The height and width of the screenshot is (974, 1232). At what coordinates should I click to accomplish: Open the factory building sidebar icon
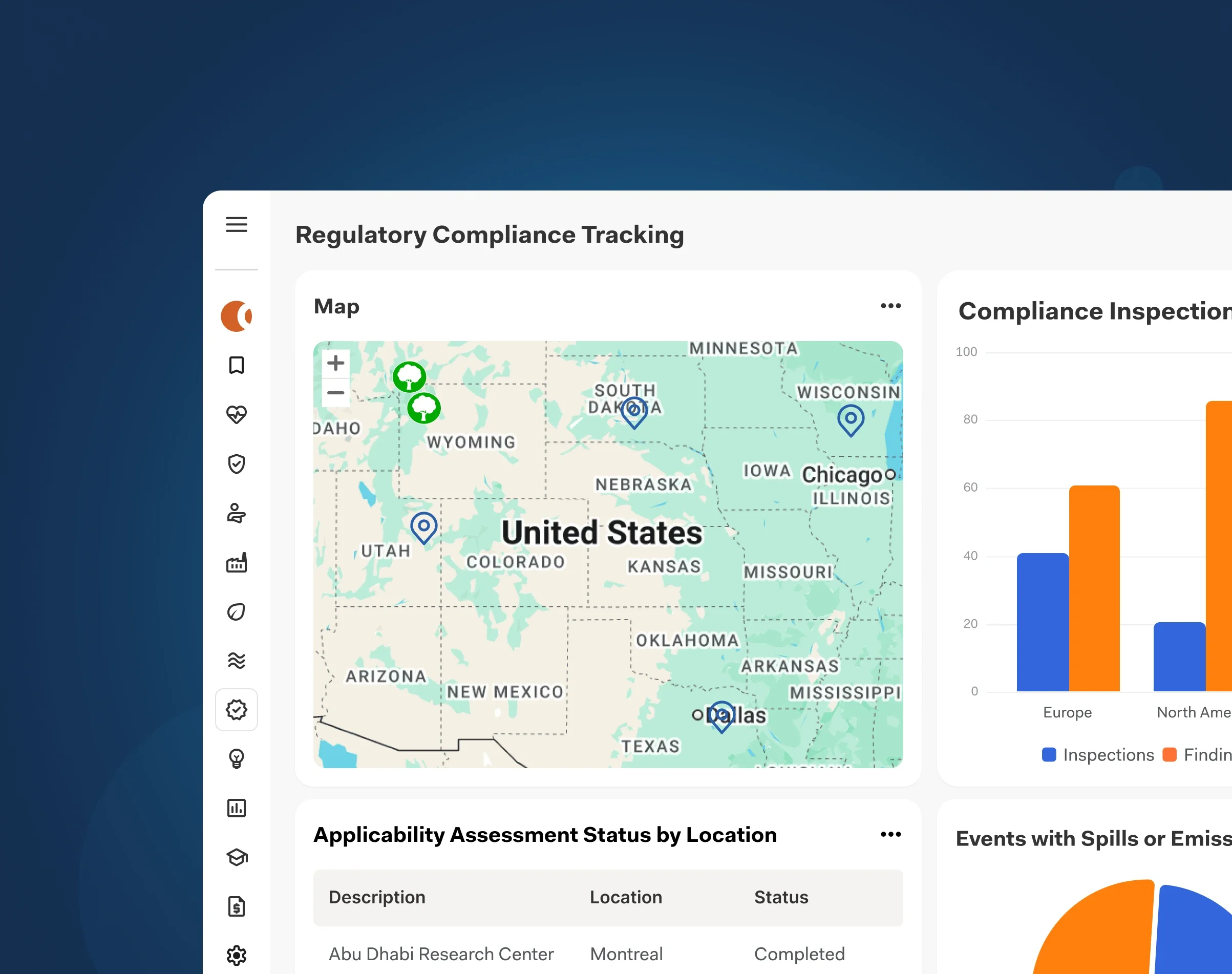[x=236, y=562]
